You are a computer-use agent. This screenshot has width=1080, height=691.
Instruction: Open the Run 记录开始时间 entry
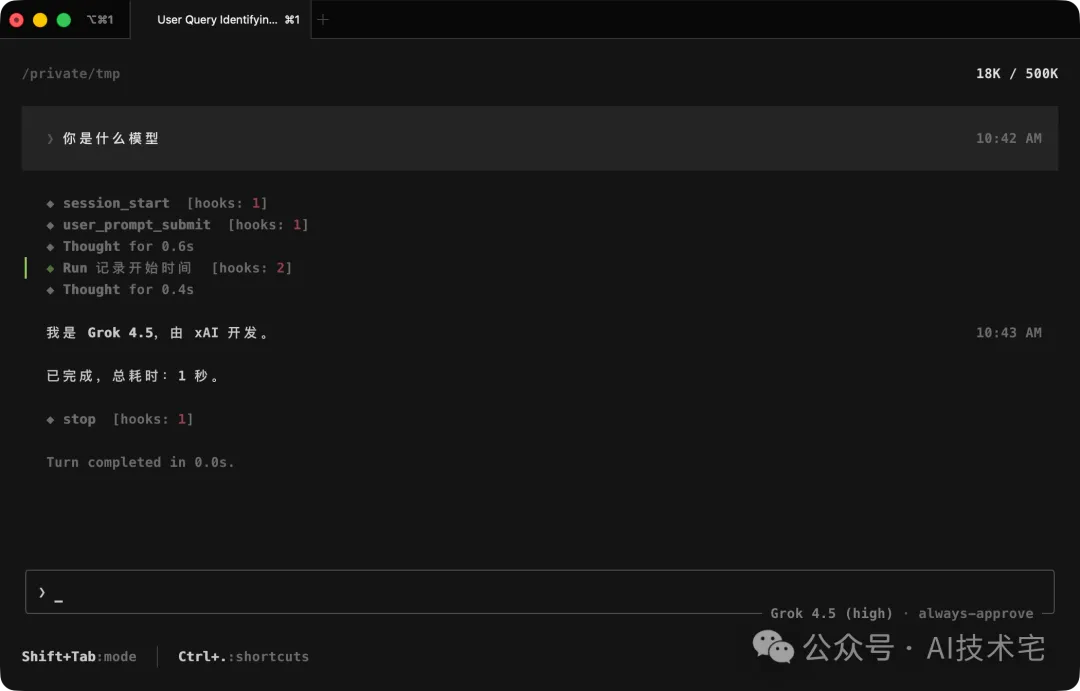(169, 268)
